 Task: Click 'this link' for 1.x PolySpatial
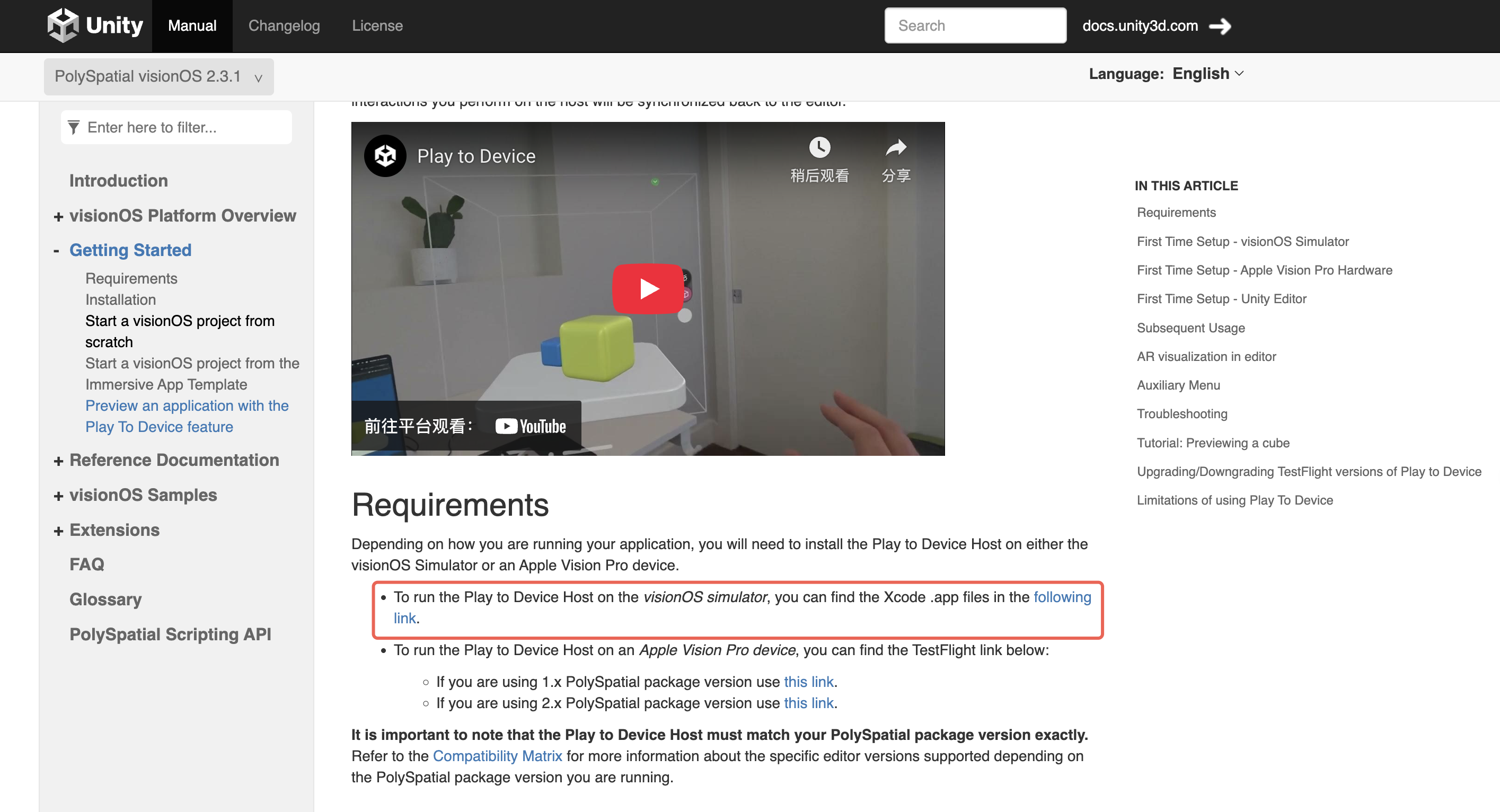pos(809,682)
